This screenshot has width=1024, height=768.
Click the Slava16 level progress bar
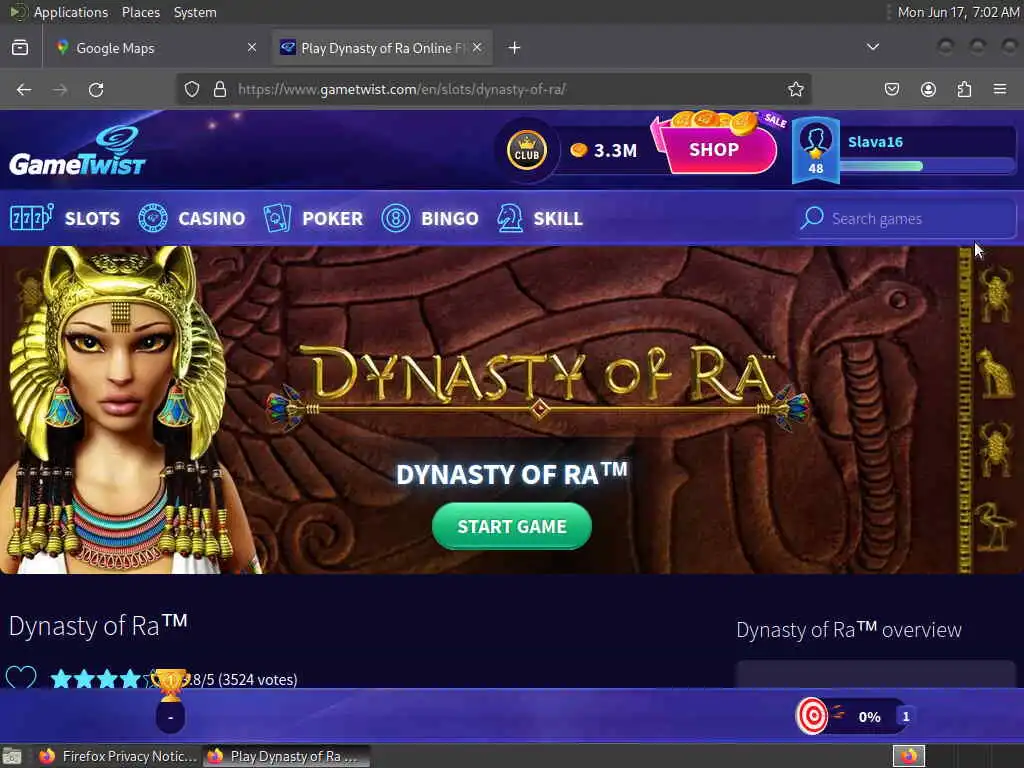point(927,166)
